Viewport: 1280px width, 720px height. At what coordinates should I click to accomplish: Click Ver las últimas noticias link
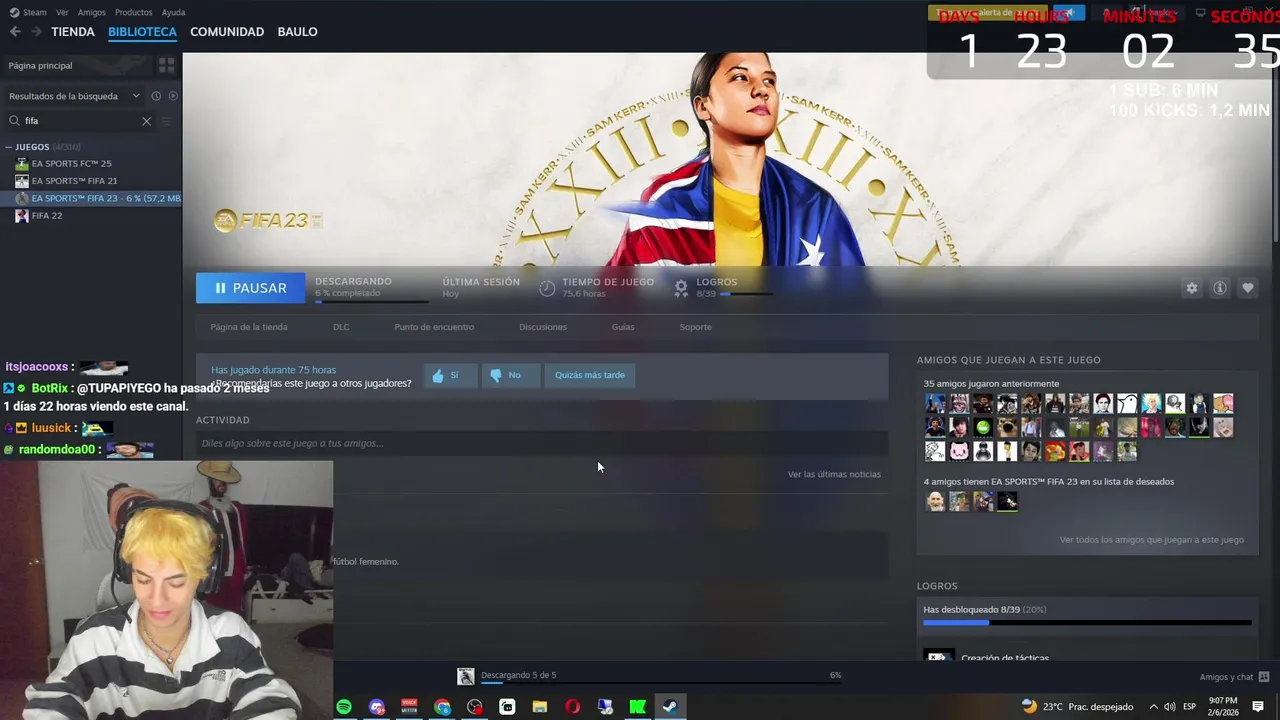coord(834,474)
